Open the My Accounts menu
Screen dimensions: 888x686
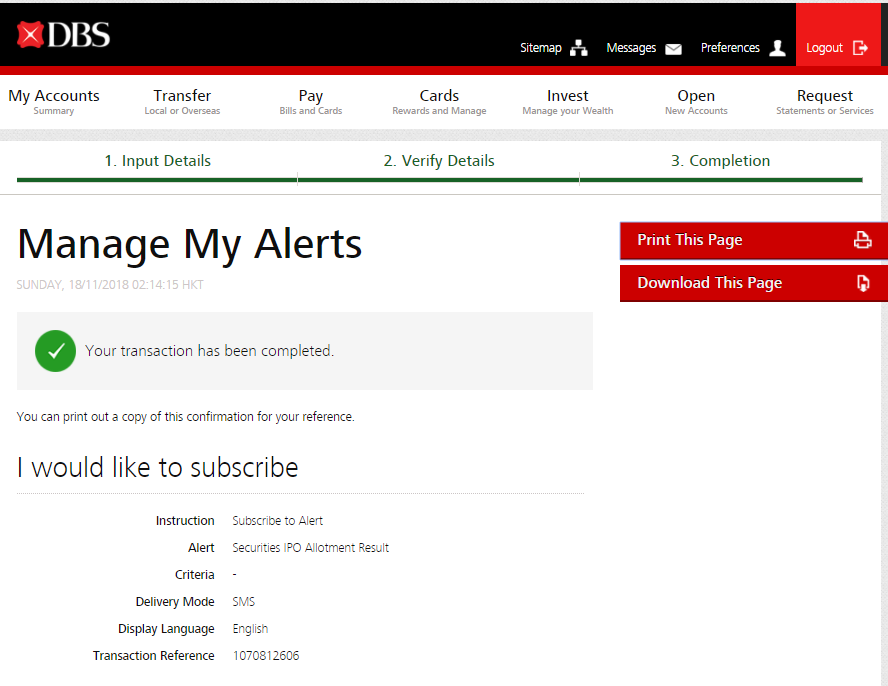click(54, 102)
